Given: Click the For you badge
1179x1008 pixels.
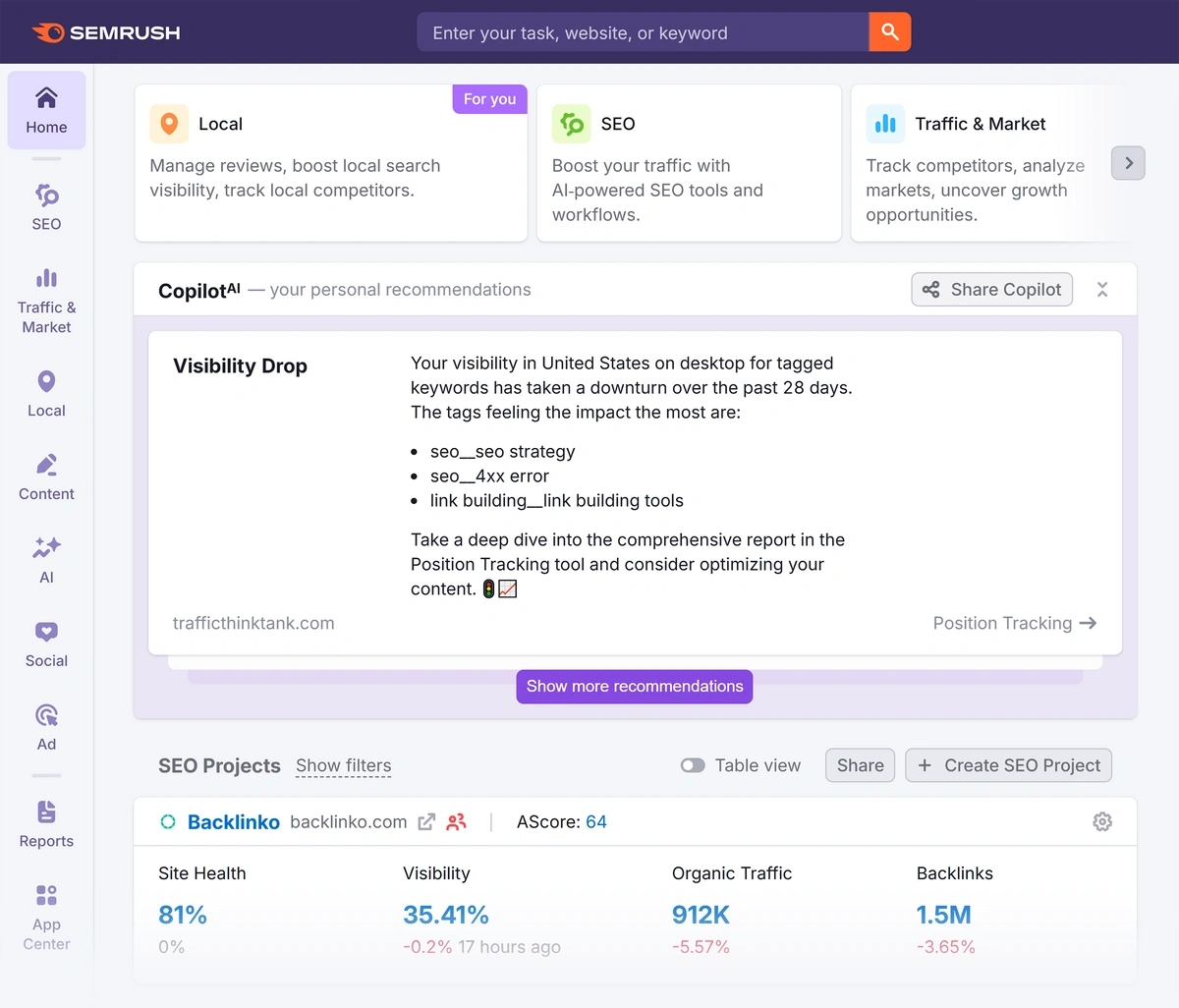Looking at the screenshot, I should pyautogui.click(x=489, y=99).
